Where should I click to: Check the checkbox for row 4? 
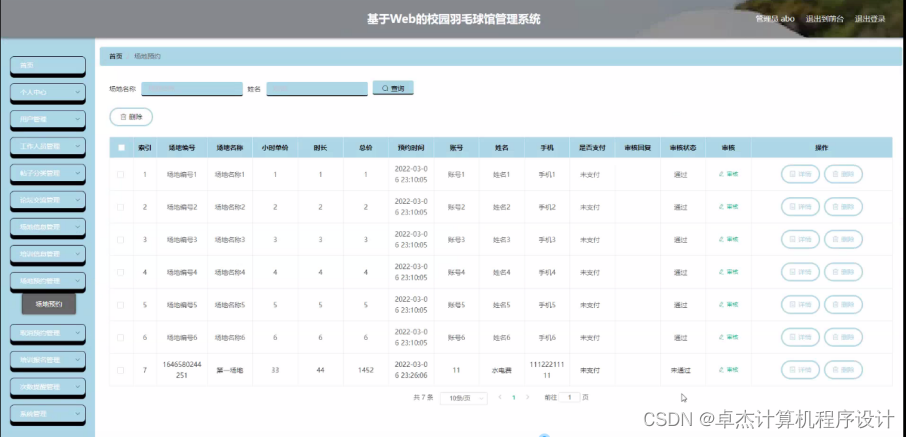pos(121,272)
